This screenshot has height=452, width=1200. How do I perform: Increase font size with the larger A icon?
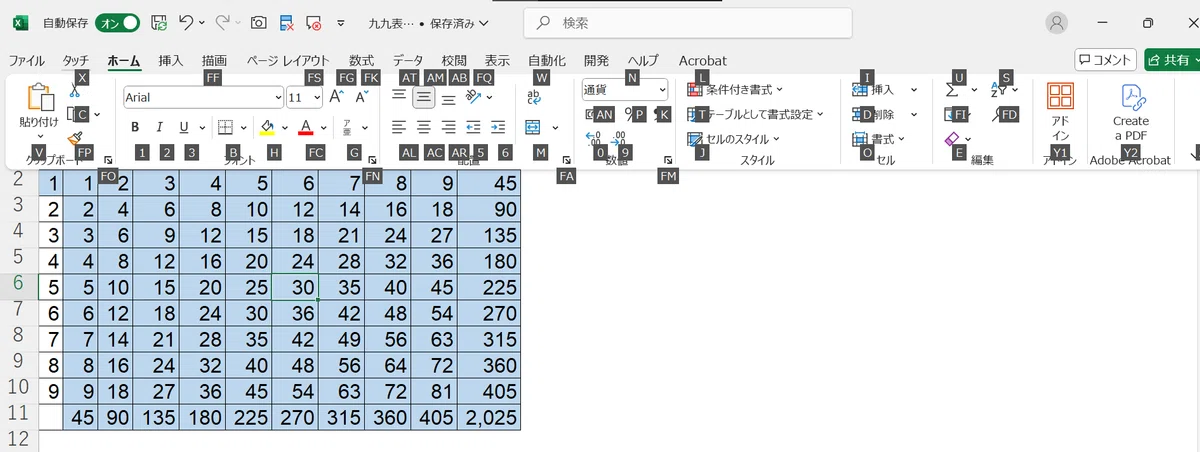tap(337, 97)
